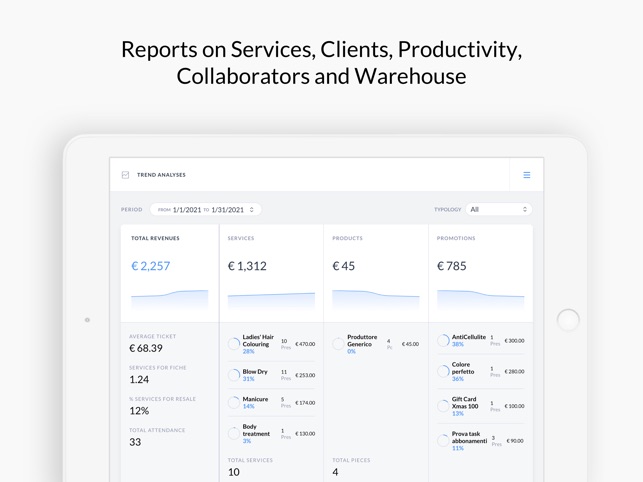Select the Colore perfetto promotion name
Image resolution: width=643 pixels, height=482 pixels.
point(463,368)
